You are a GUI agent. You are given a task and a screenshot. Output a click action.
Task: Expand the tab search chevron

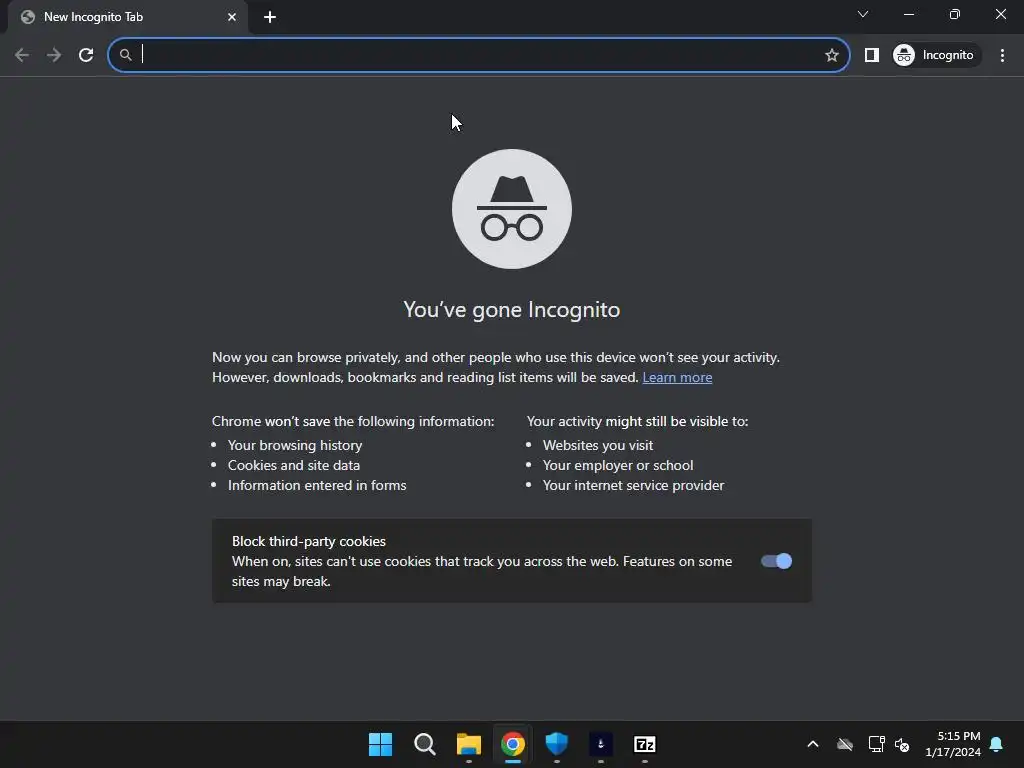[x=863, y=14]
